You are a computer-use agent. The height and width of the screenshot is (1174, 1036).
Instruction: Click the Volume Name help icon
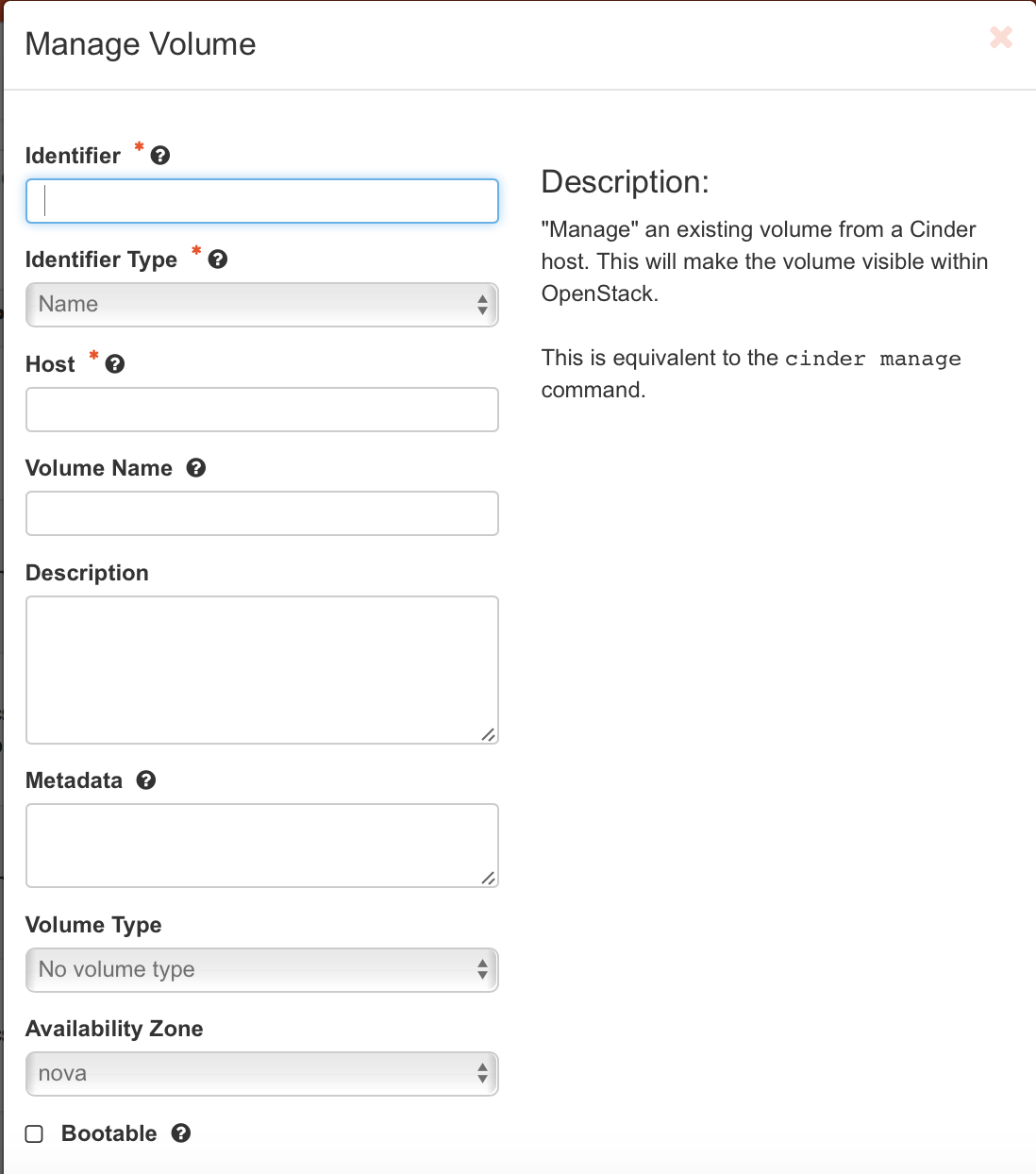click(x=196, y=468)
